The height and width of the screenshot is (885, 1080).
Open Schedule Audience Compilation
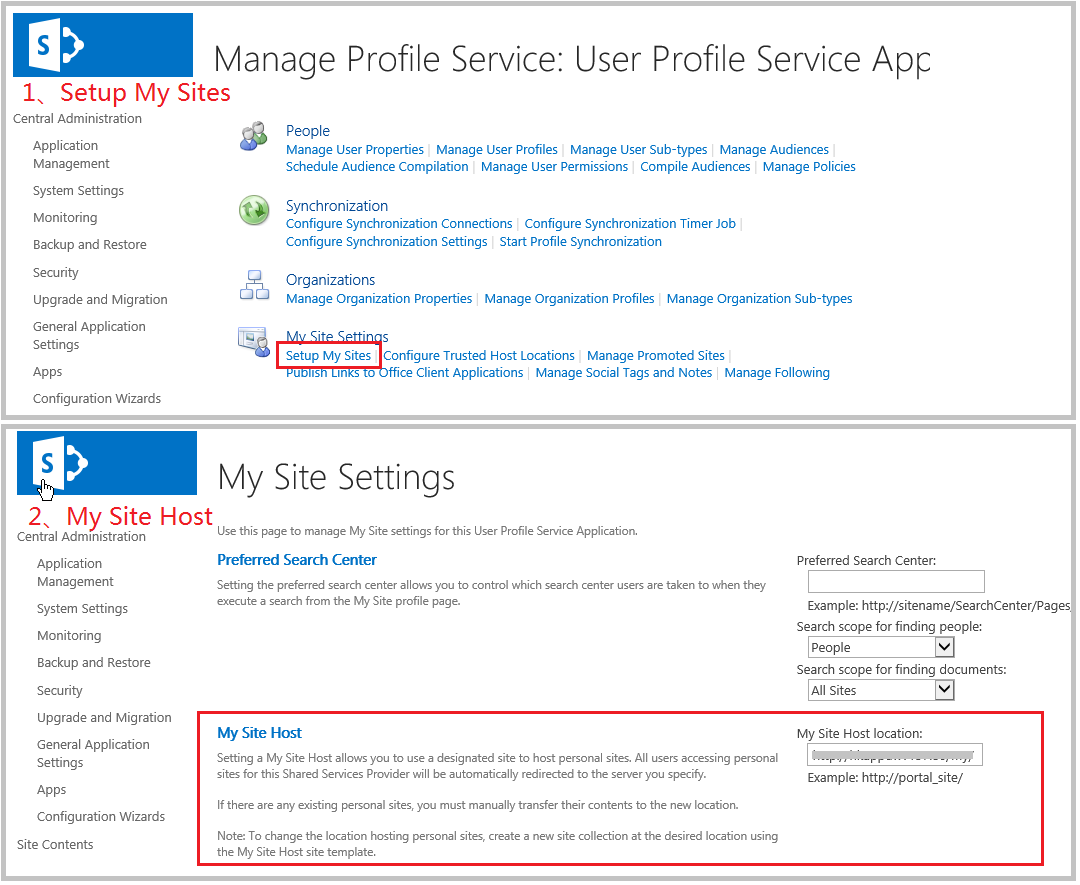click(x=377, y=167)
